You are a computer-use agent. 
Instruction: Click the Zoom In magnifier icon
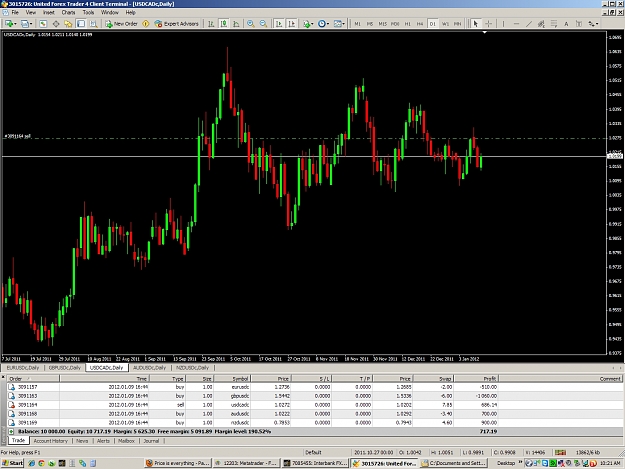pos(251,24)
